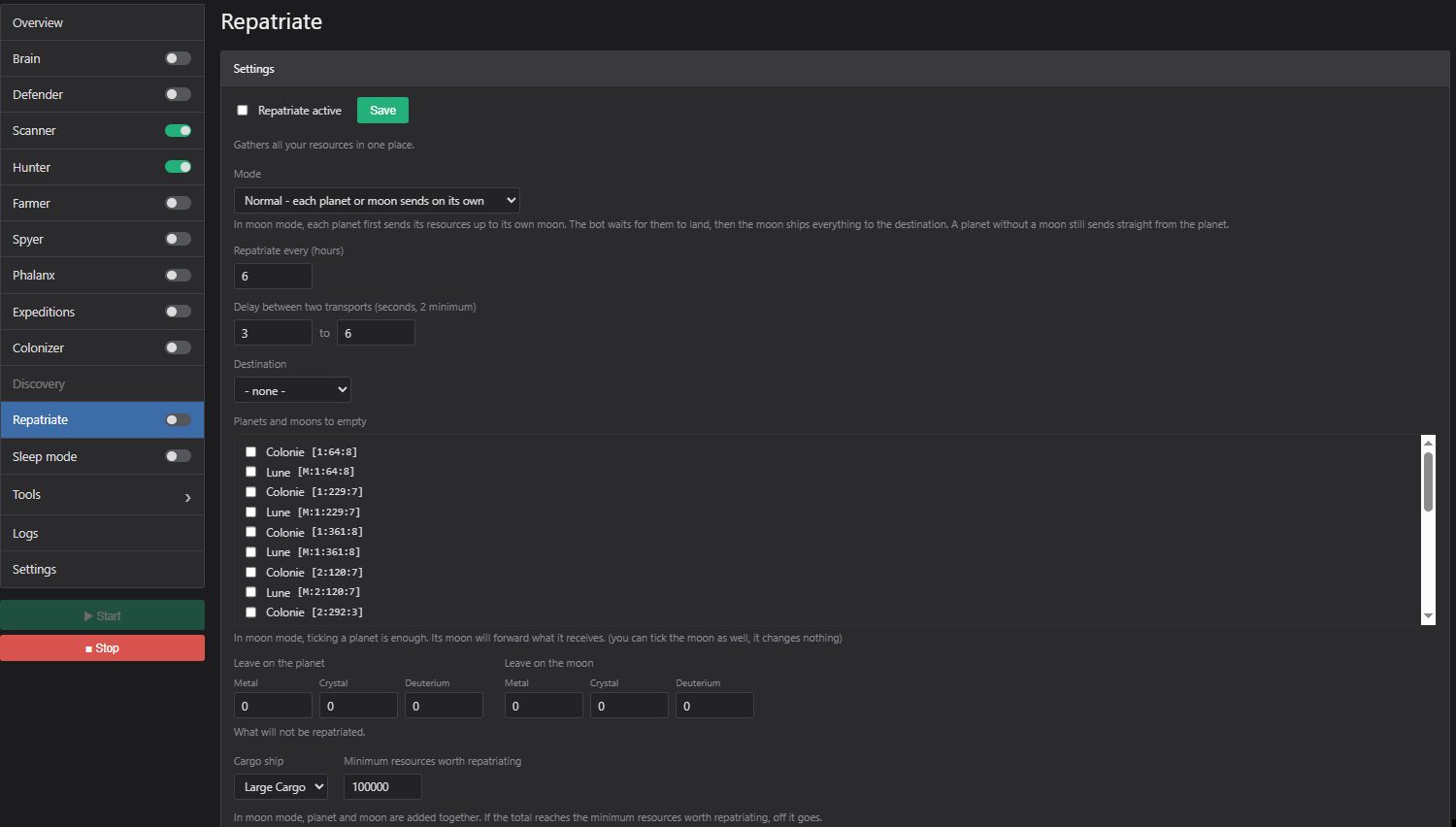Click the red Stop button
The width and height of the screenshot is (1456, 827).
tap(102, 648)
